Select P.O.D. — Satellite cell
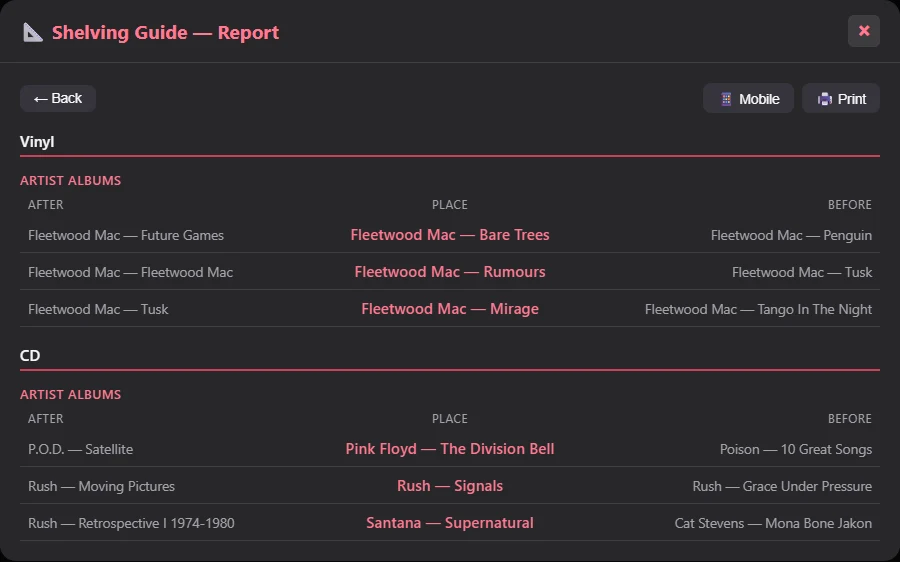 point(80,449)
